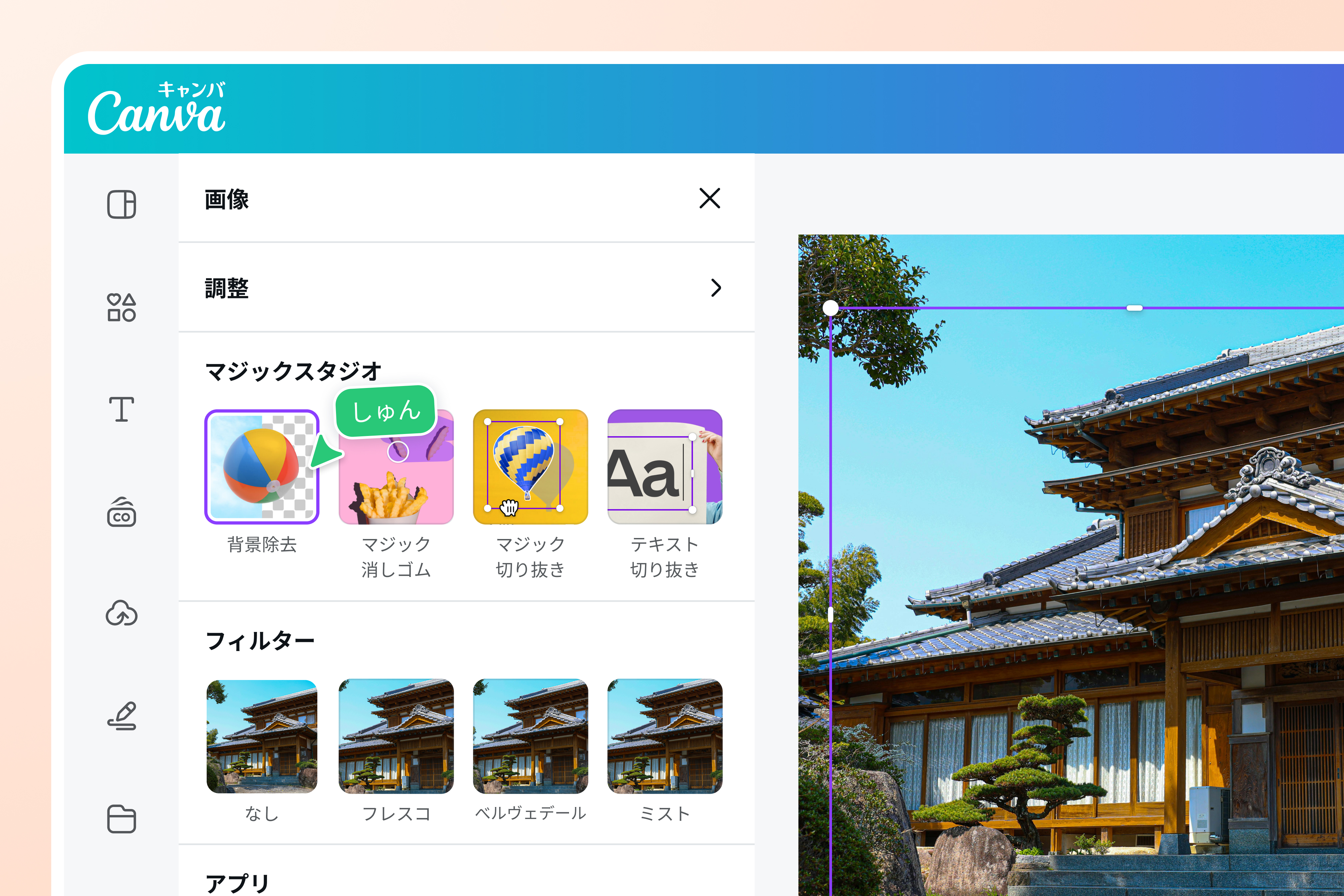
Task: Open the 調整 adjustments row
Action: [466, 287]
